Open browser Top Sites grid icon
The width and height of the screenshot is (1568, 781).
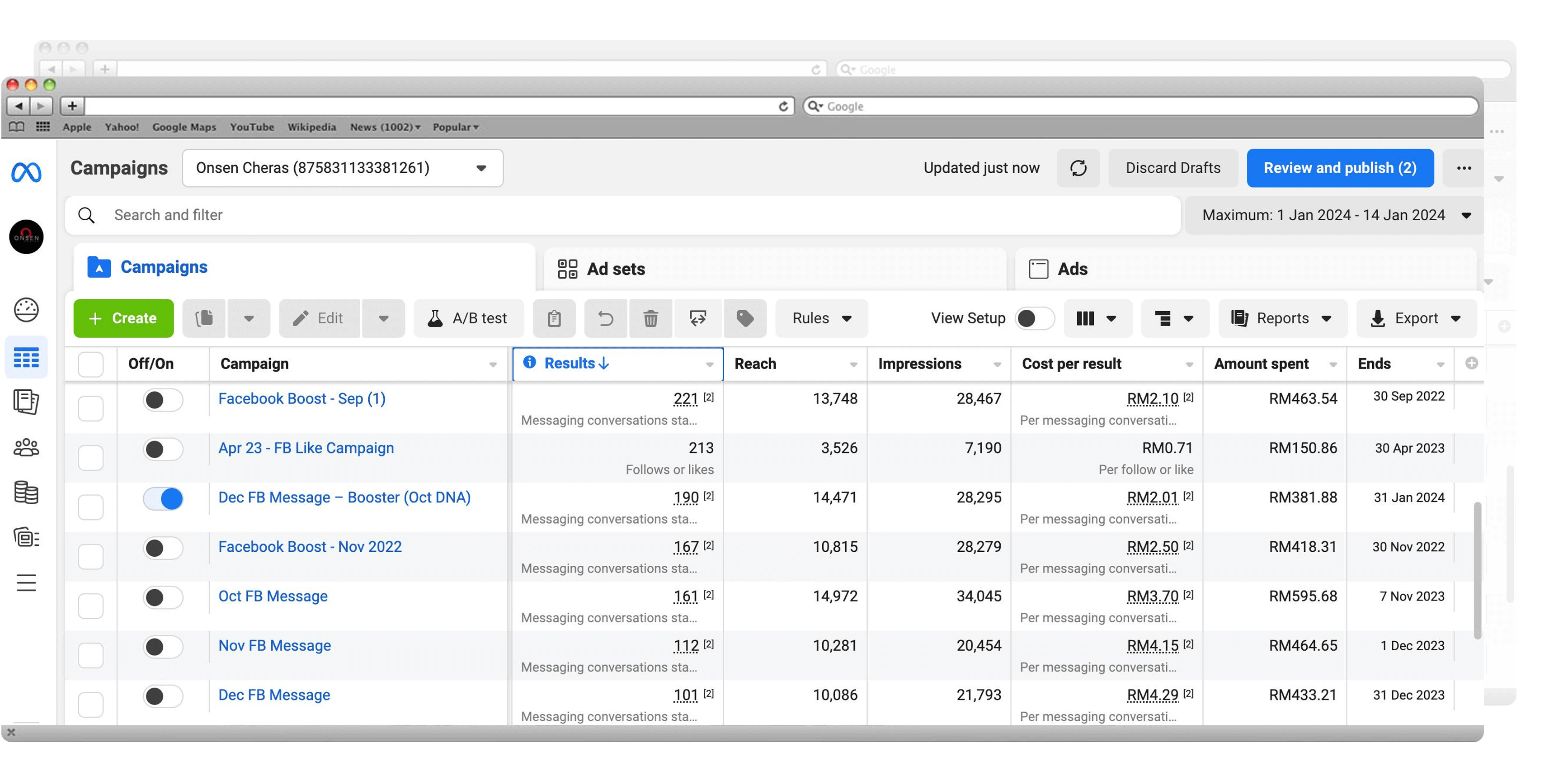click(42, 127)
